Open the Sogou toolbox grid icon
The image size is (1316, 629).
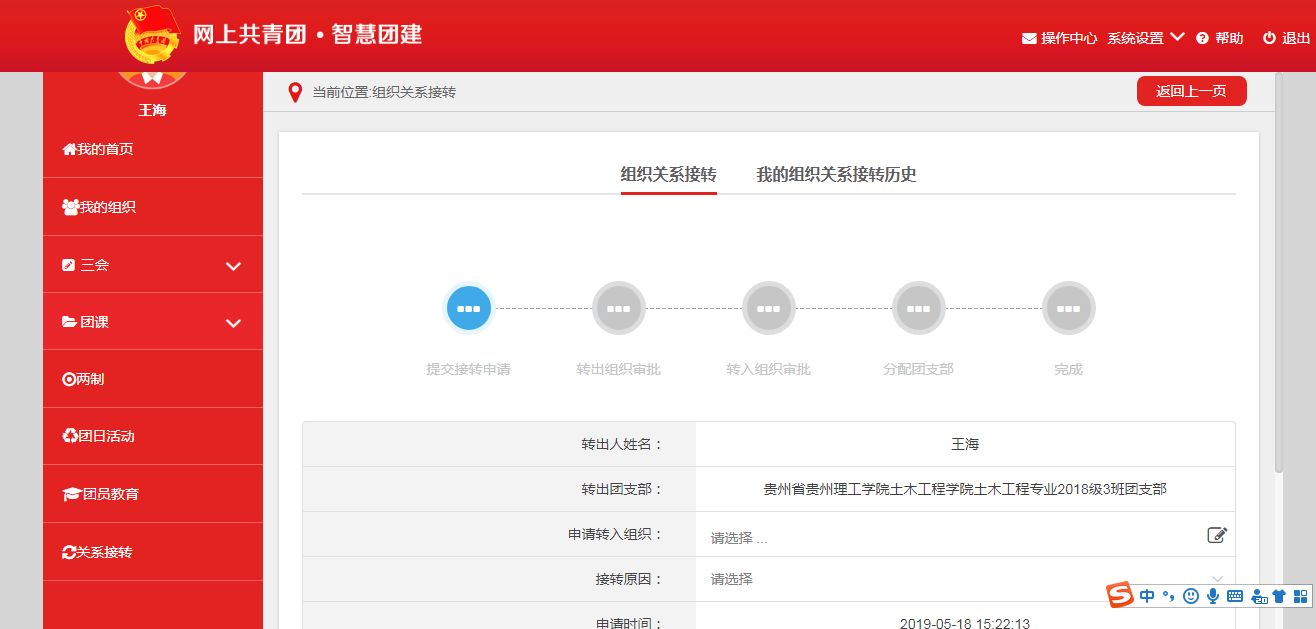point(1300,596)
